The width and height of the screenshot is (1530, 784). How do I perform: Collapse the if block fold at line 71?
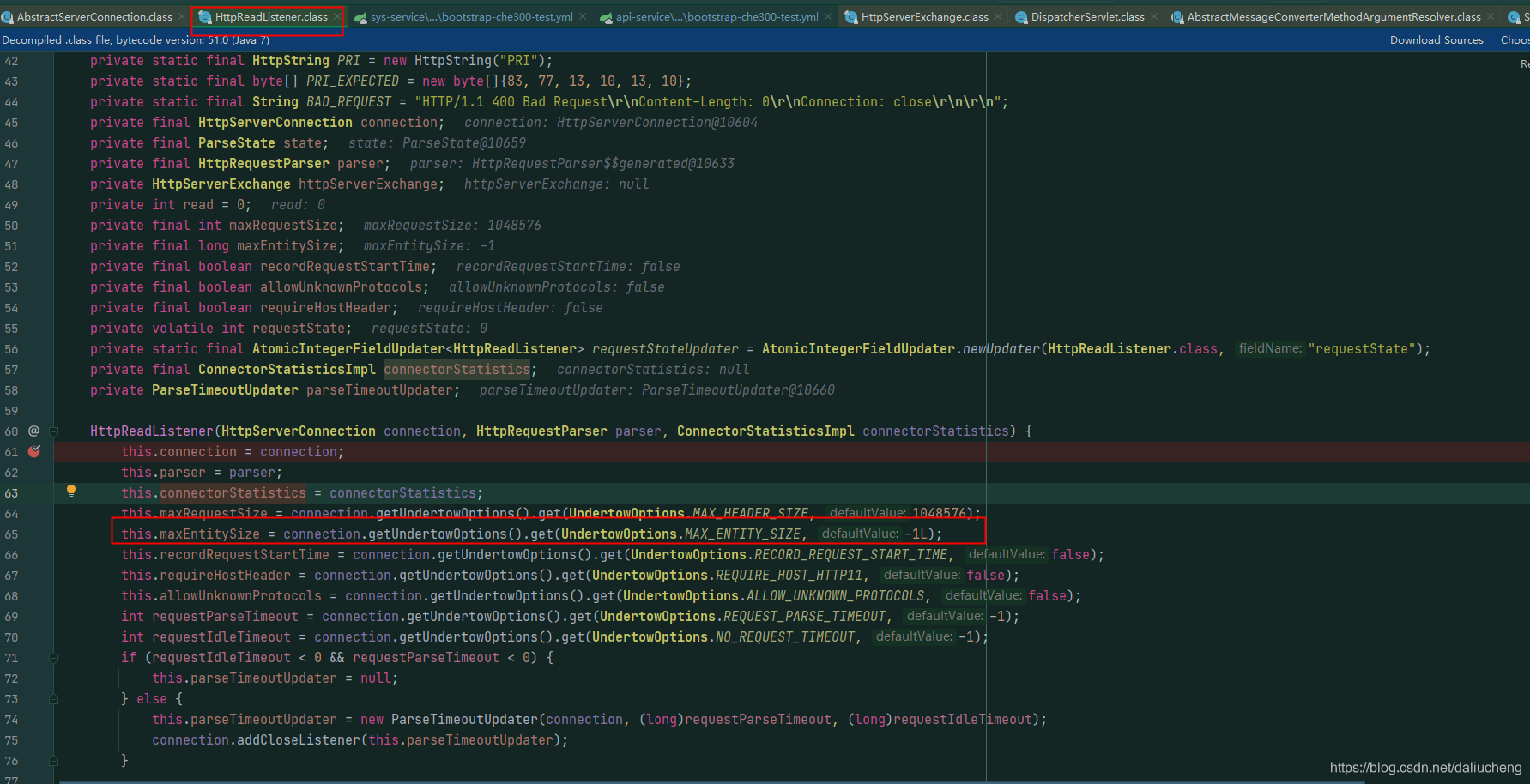coord(53,658)
